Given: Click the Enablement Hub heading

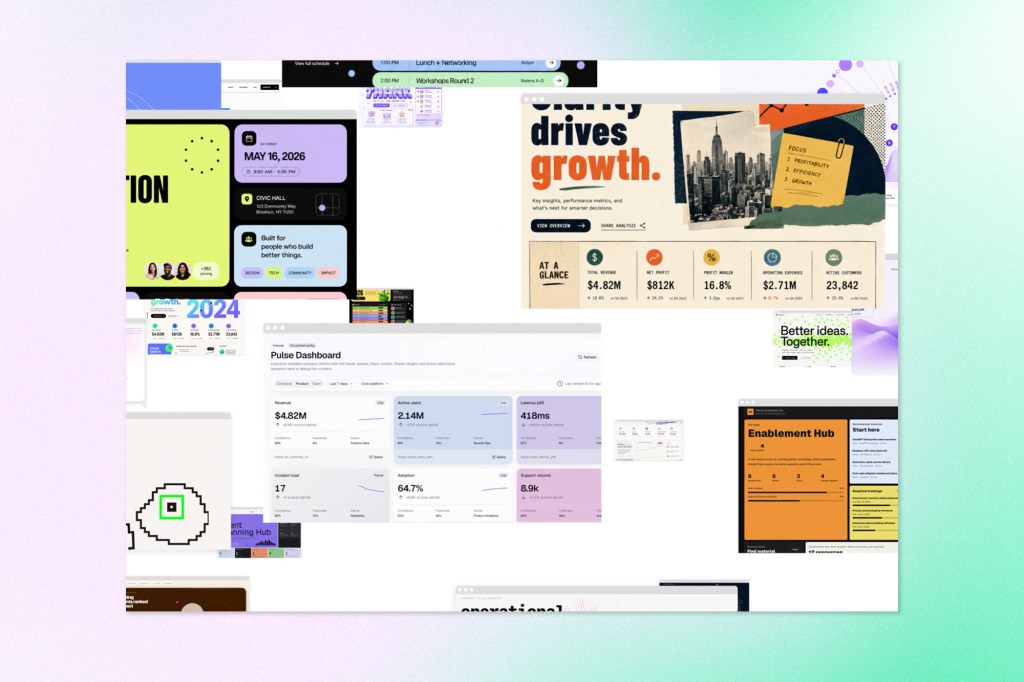Looking at the screenshot, I should tap(791, 433).
